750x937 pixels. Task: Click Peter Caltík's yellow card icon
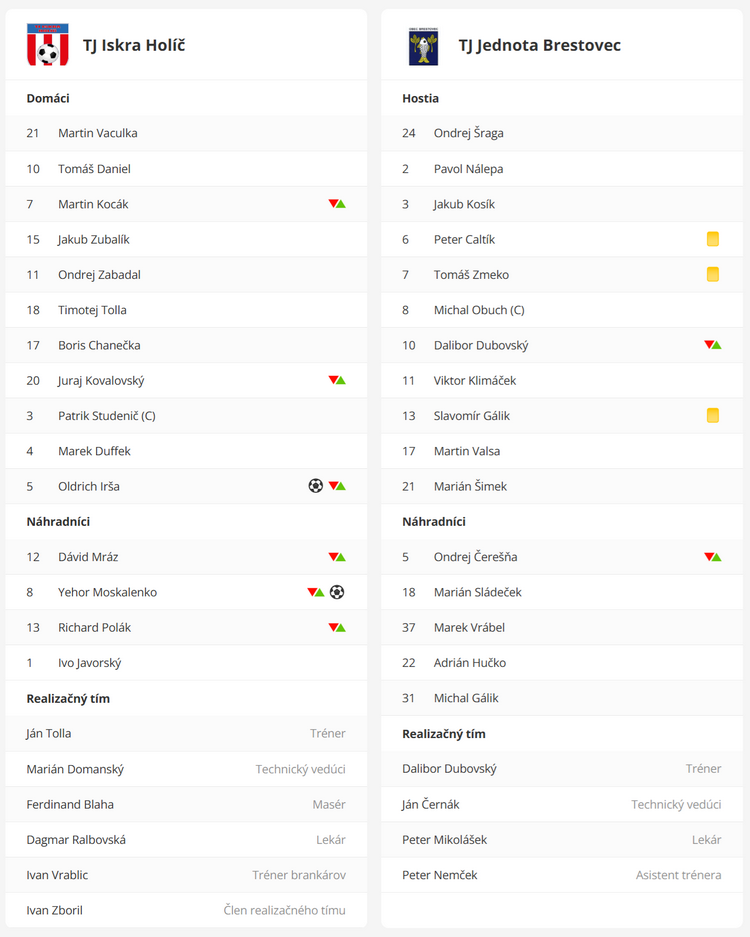coord(713,239)
